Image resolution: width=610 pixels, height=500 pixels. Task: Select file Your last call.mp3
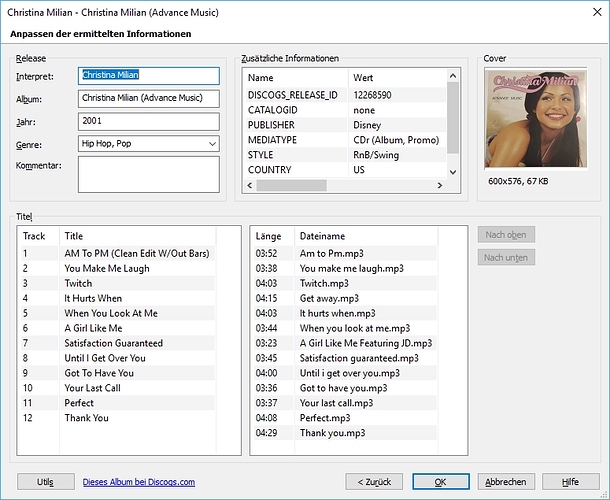336,403
